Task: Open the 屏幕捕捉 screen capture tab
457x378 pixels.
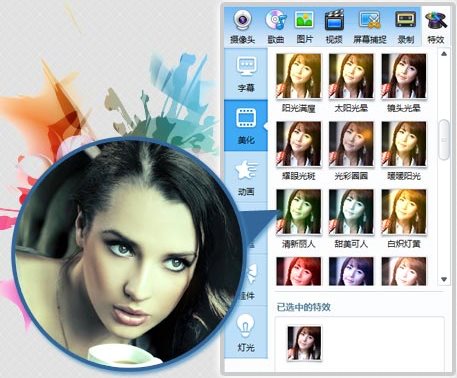Action: coord(370,27)
